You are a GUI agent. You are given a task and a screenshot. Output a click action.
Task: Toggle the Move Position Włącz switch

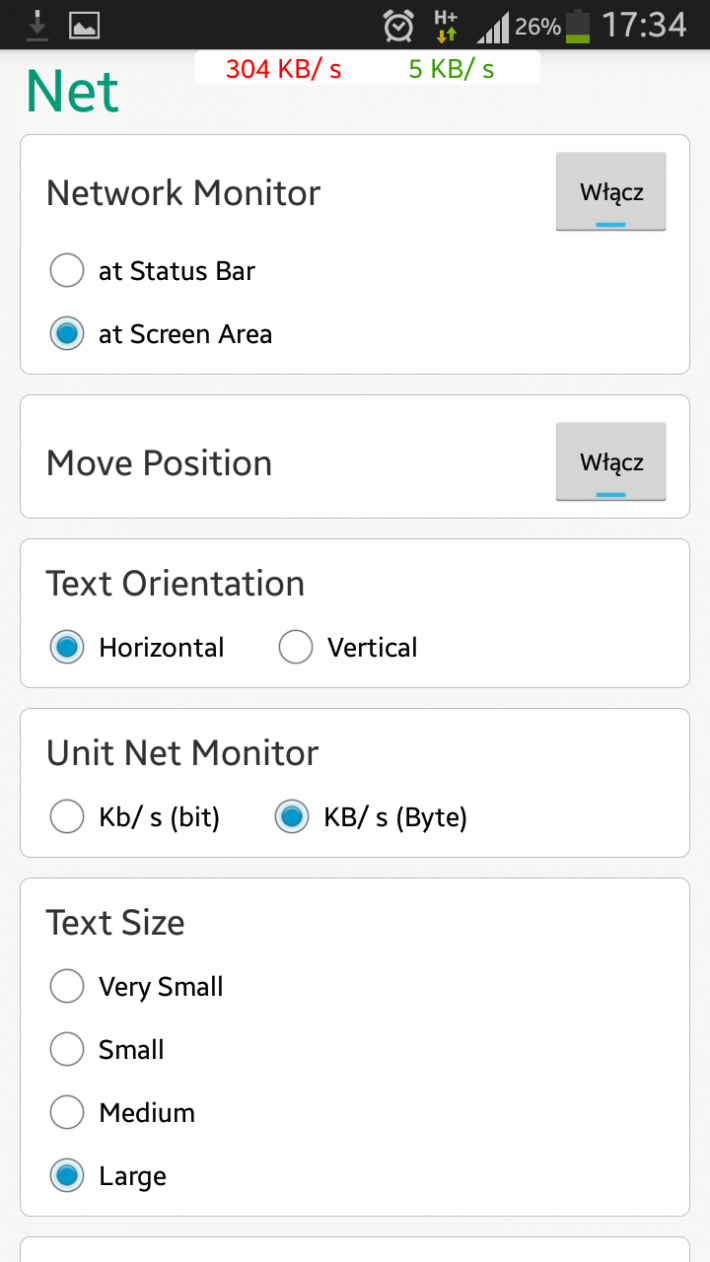click(611, 462)
